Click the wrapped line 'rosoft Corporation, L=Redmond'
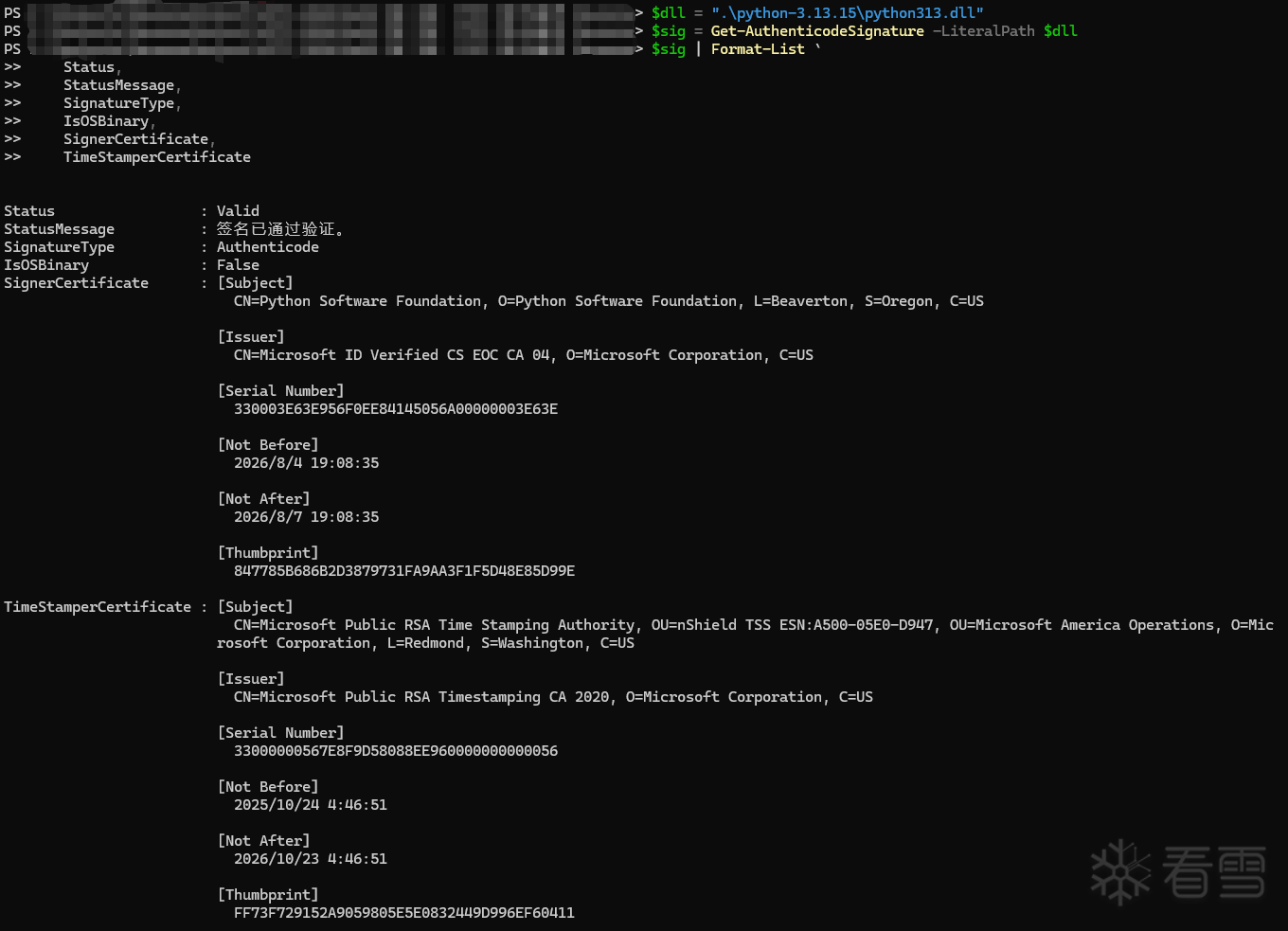The height and width of the screenshot is (931, 1288). coord(425,643)
